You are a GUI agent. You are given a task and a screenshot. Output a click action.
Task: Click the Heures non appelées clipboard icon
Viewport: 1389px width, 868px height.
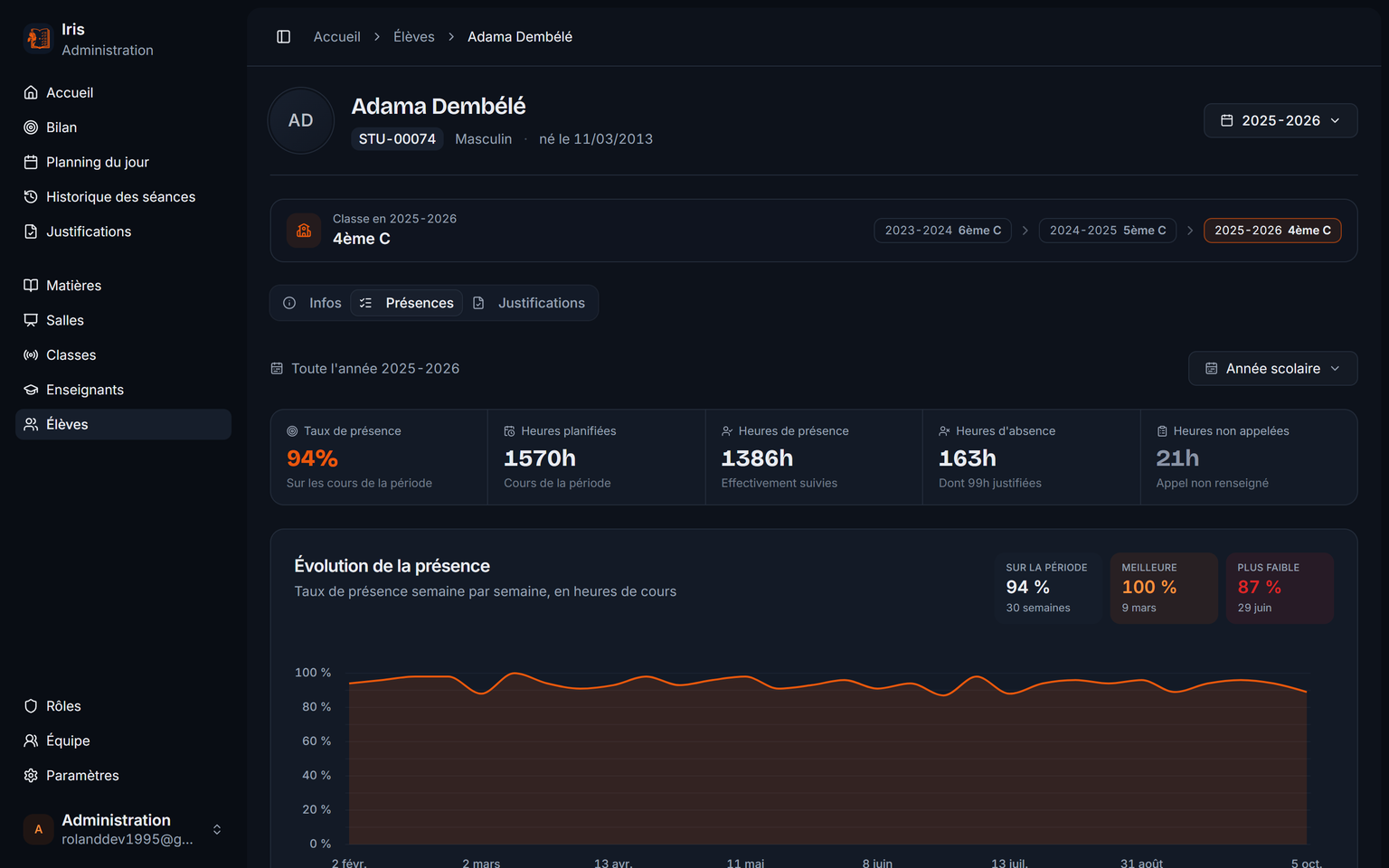[x=1162, y=431]
